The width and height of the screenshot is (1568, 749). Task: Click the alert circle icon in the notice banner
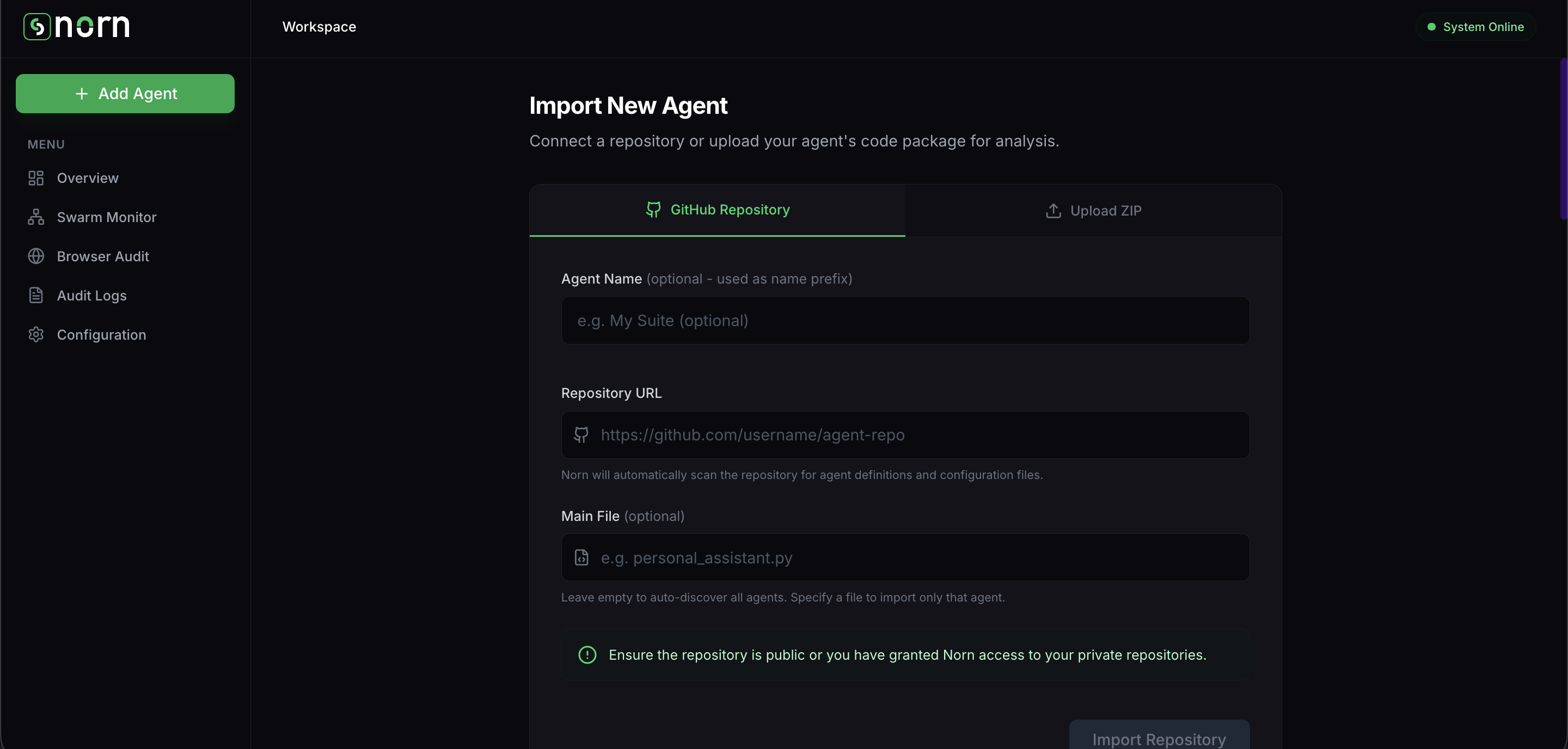587,655
